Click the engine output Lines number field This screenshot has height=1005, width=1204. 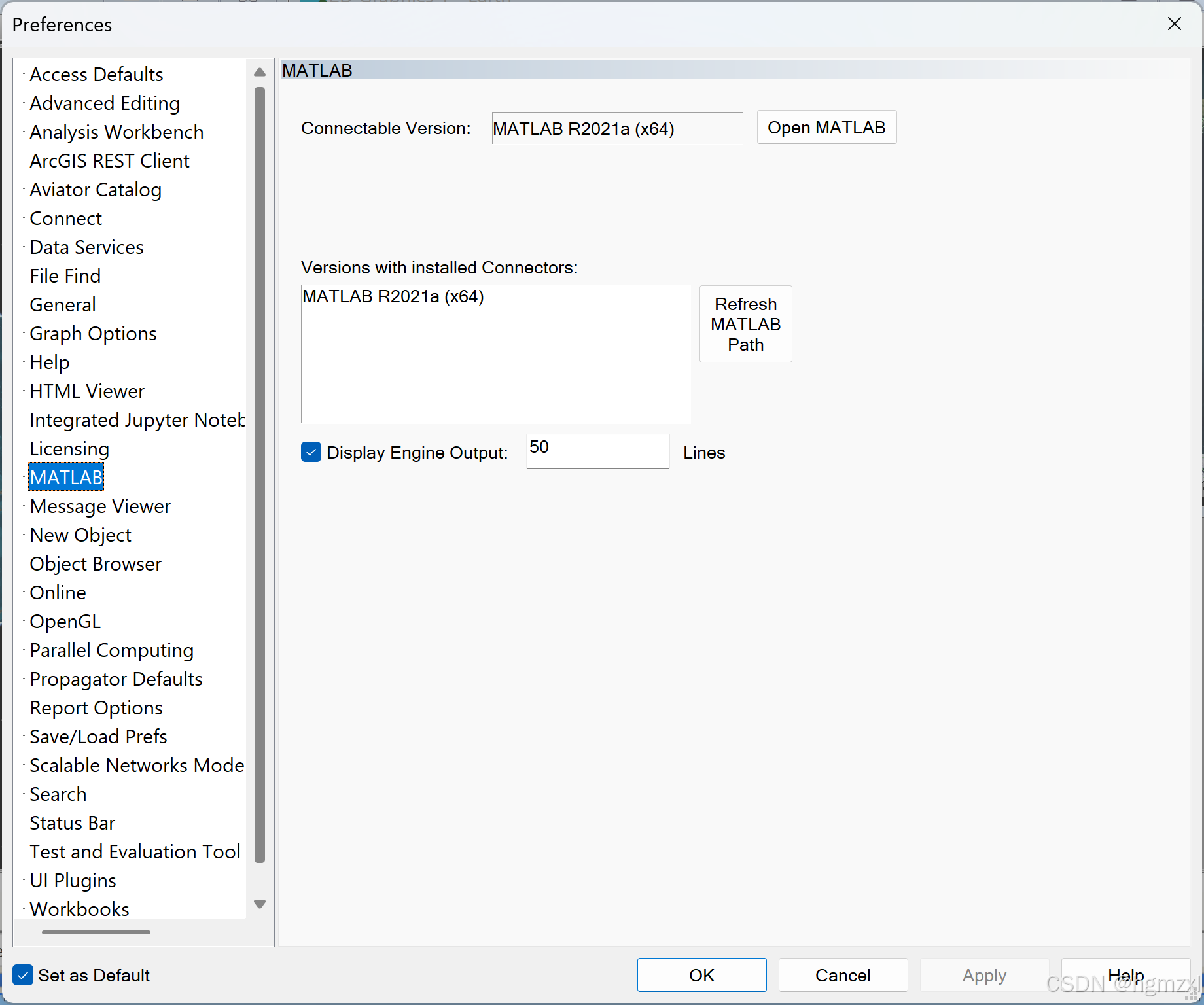pos(597,451)
